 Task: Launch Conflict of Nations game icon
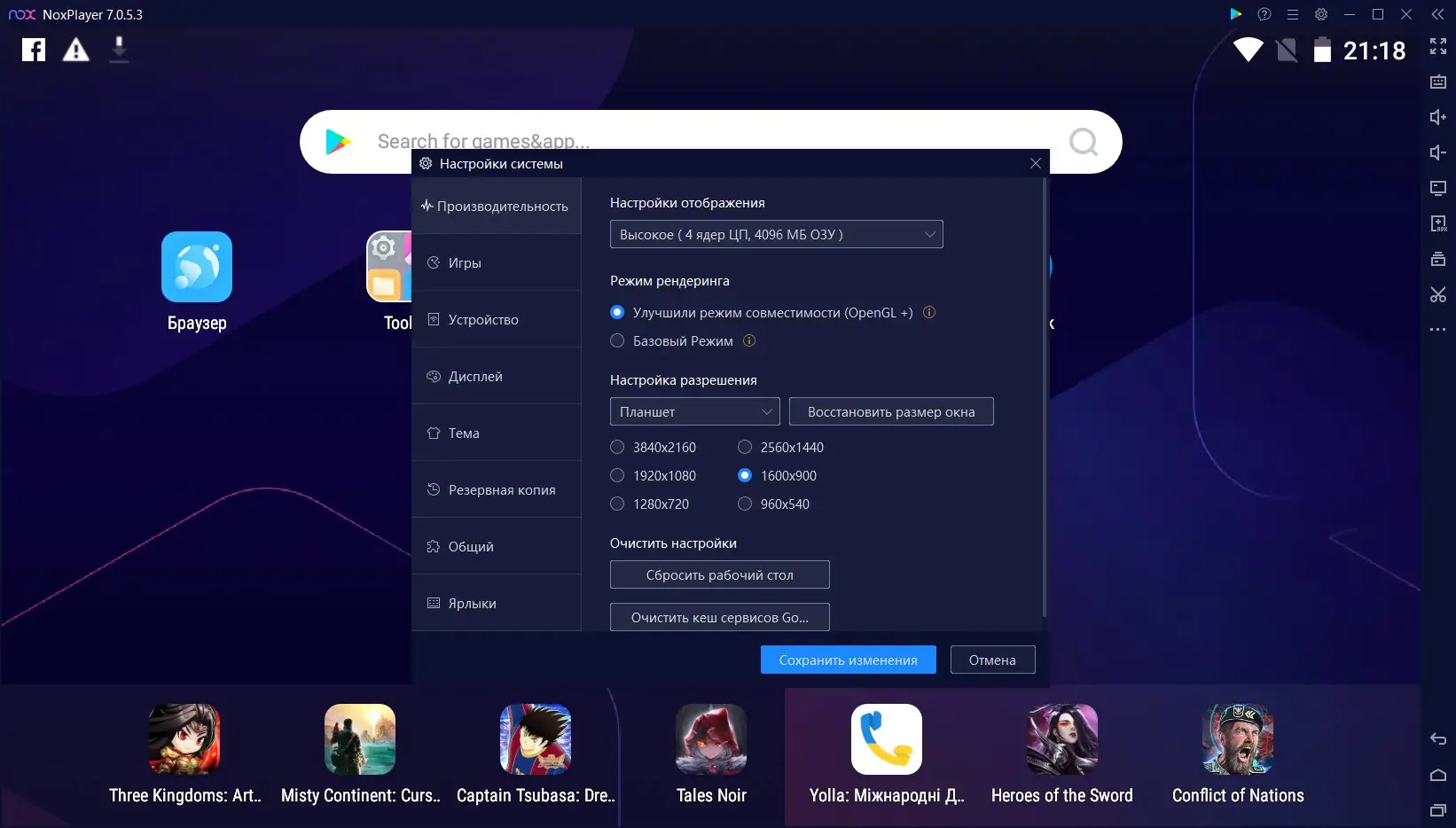(1238, 739)
